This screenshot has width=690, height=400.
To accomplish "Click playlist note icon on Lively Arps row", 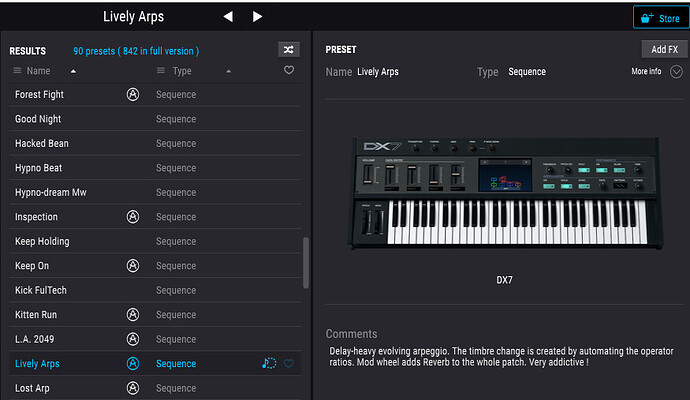I will [x=269, y=363].
